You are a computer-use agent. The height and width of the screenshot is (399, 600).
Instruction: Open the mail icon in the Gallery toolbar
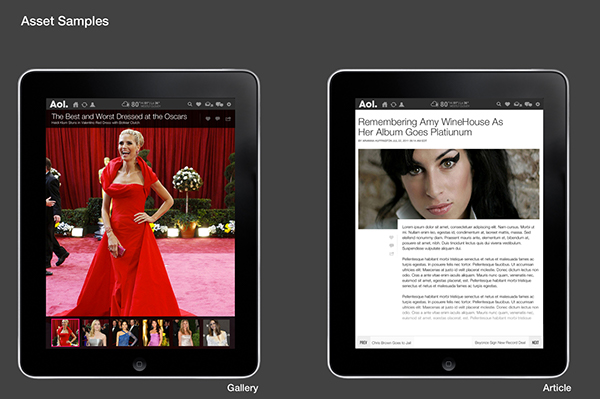click(x=209, y=104)
